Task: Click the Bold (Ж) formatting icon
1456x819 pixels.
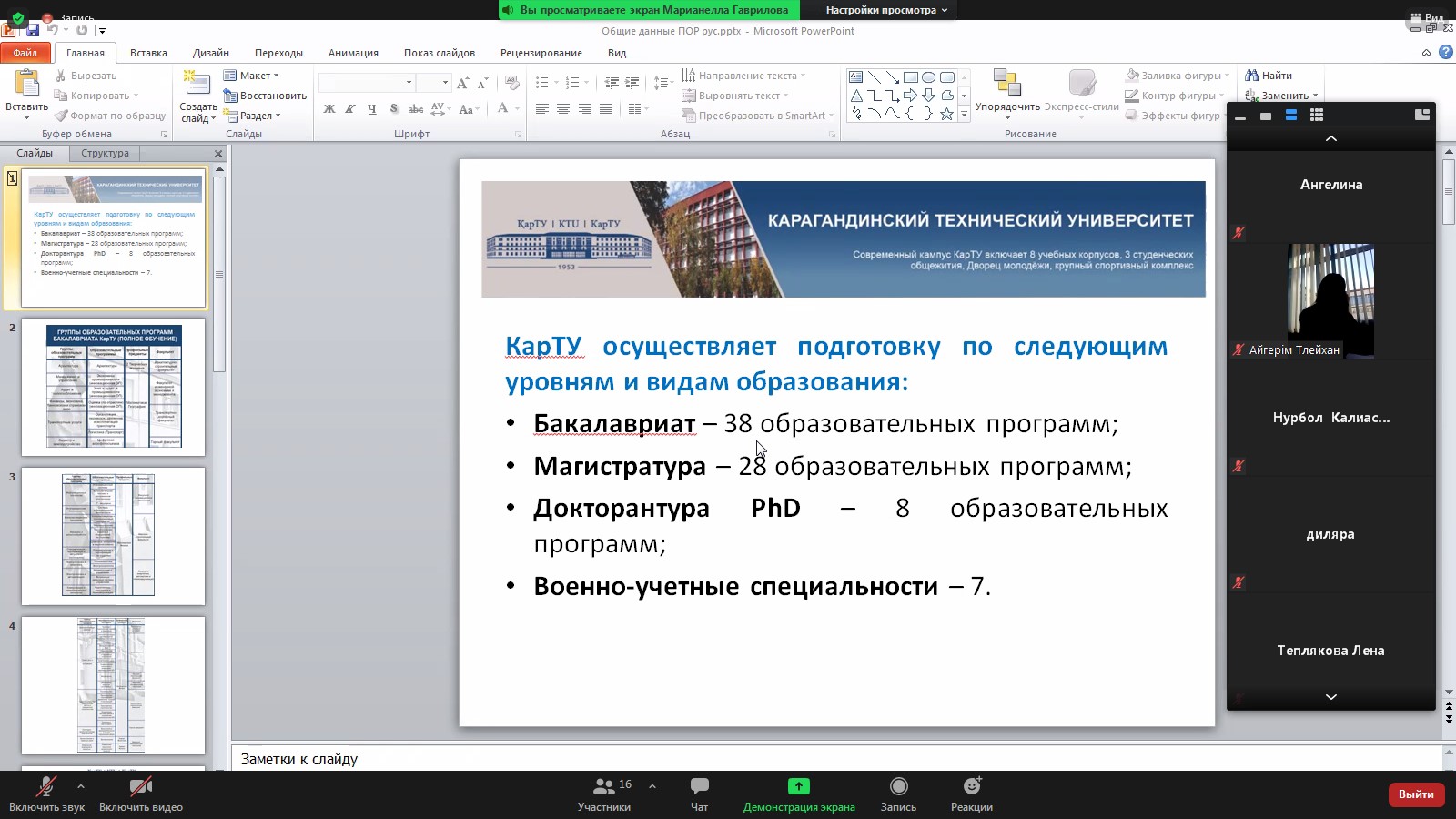Action: pos(329,108)
